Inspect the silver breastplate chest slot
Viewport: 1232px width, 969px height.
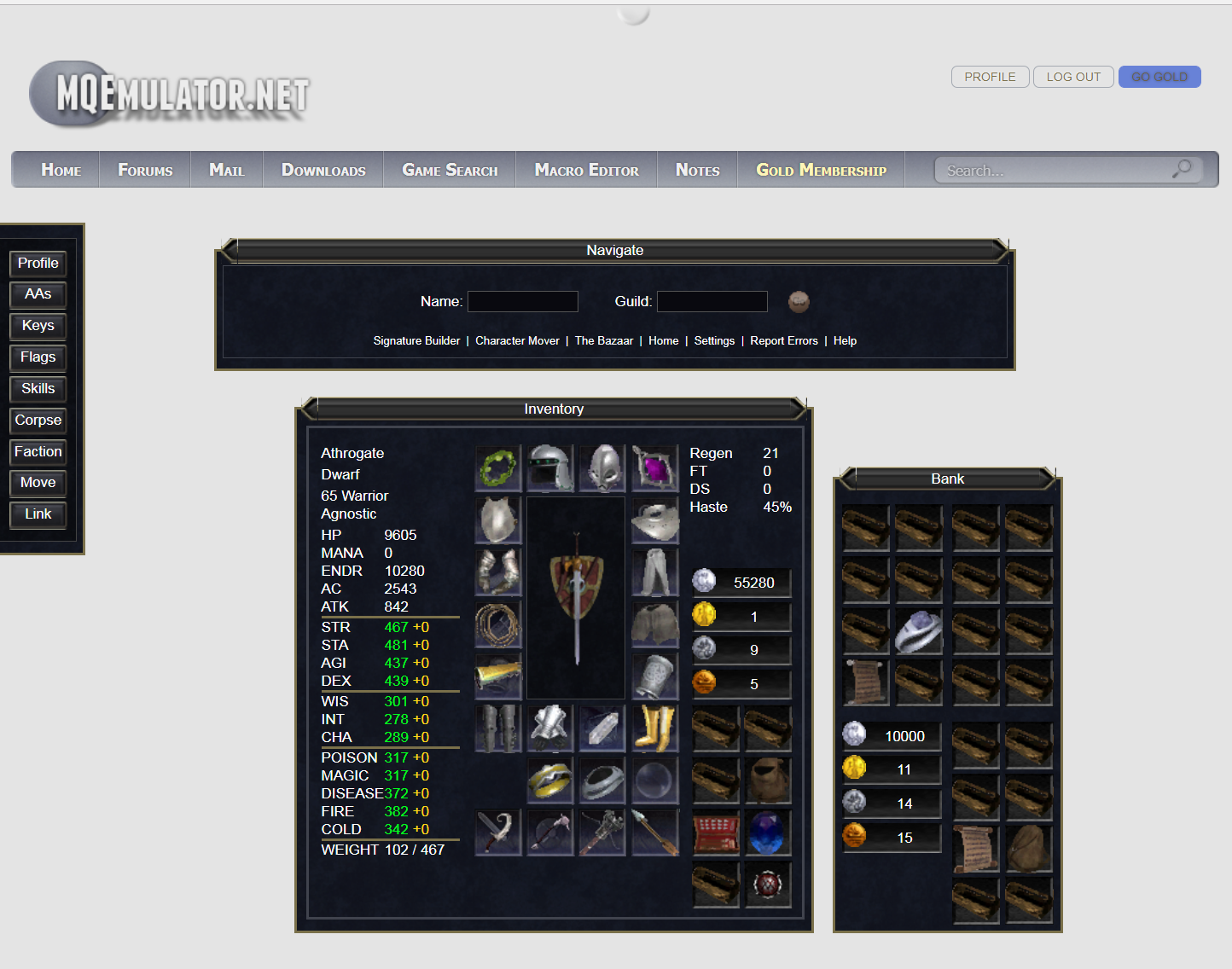(498, 520)
